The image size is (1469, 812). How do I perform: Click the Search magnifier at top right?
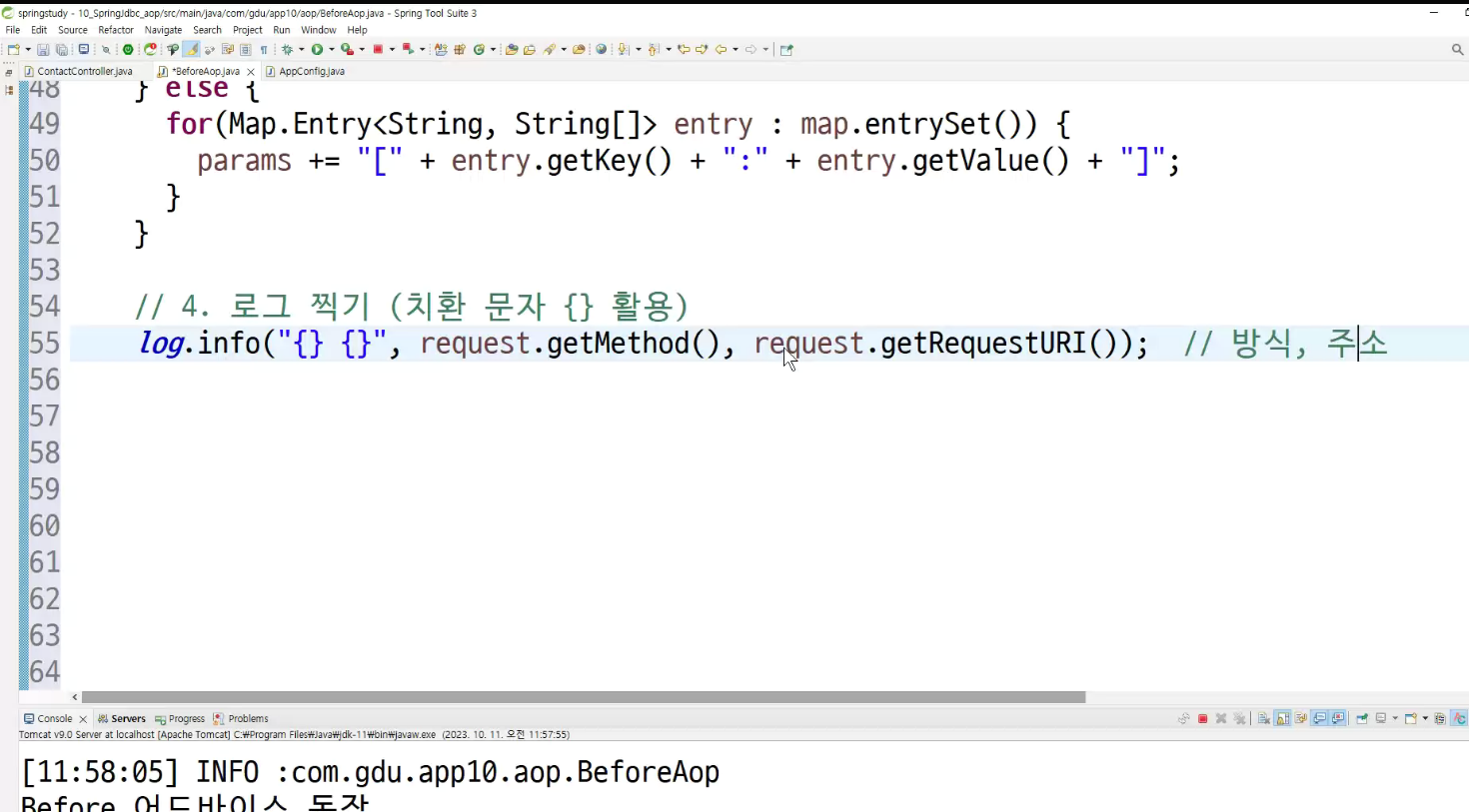pyautogui.click(x=1457, y=49)
